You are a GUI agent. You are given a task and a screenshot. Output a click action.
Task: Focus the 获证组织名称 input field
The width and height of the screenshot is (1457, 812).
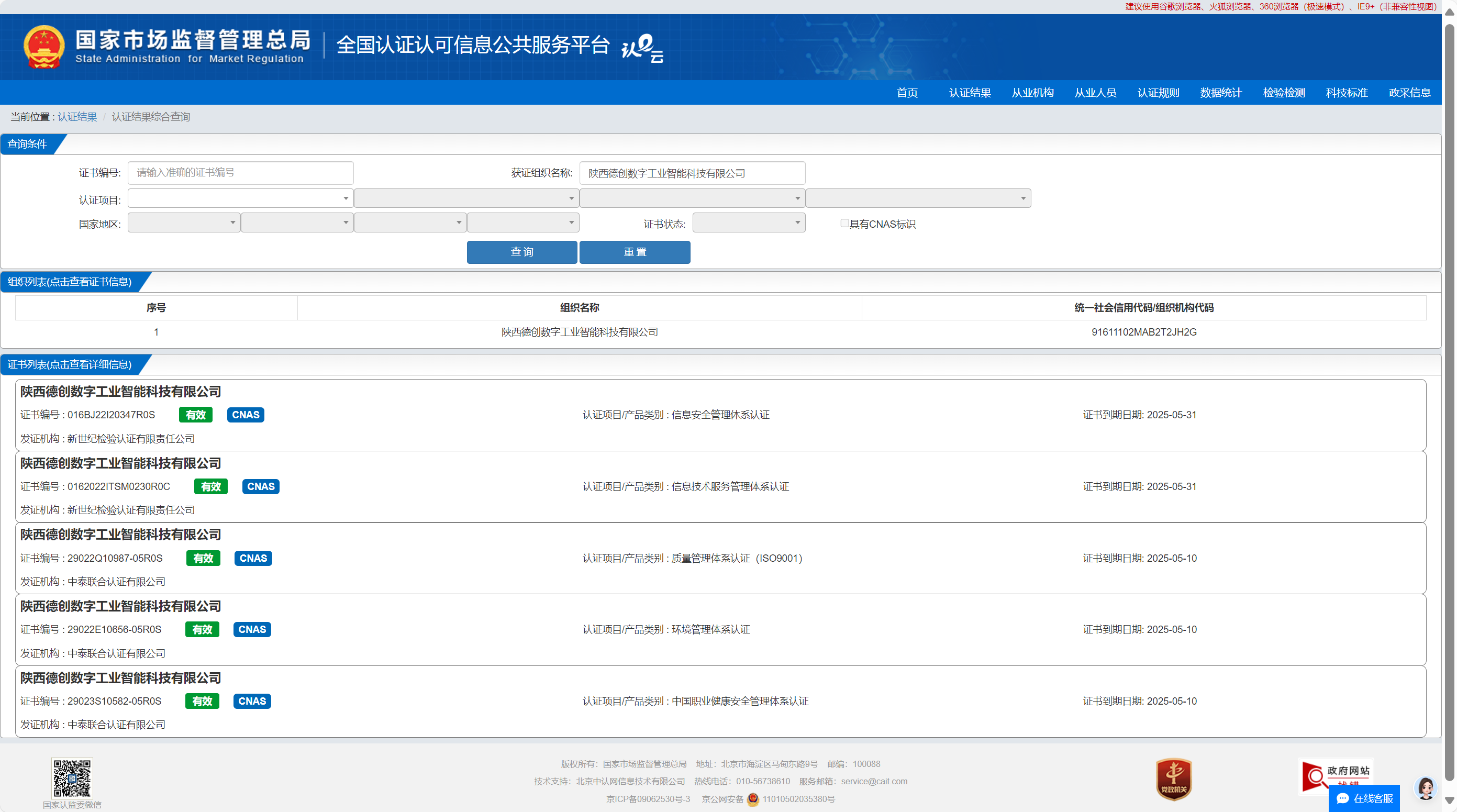click(692, 173)
